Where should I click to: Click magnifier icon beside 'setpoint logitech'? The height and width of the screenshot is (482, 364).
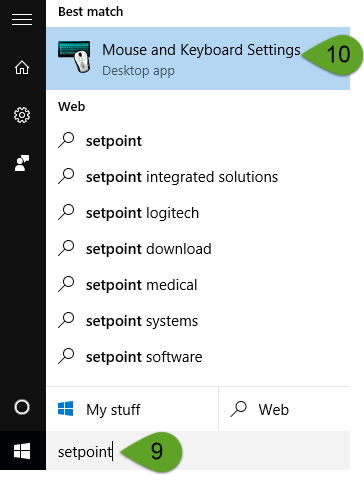click(x=66, y=212)
